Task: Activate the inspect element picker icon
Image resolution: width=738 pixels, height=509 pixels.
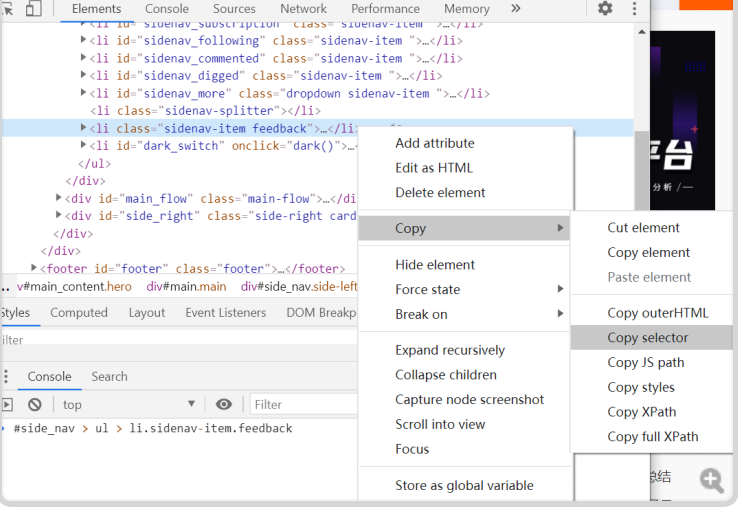Action: [7, 8]
